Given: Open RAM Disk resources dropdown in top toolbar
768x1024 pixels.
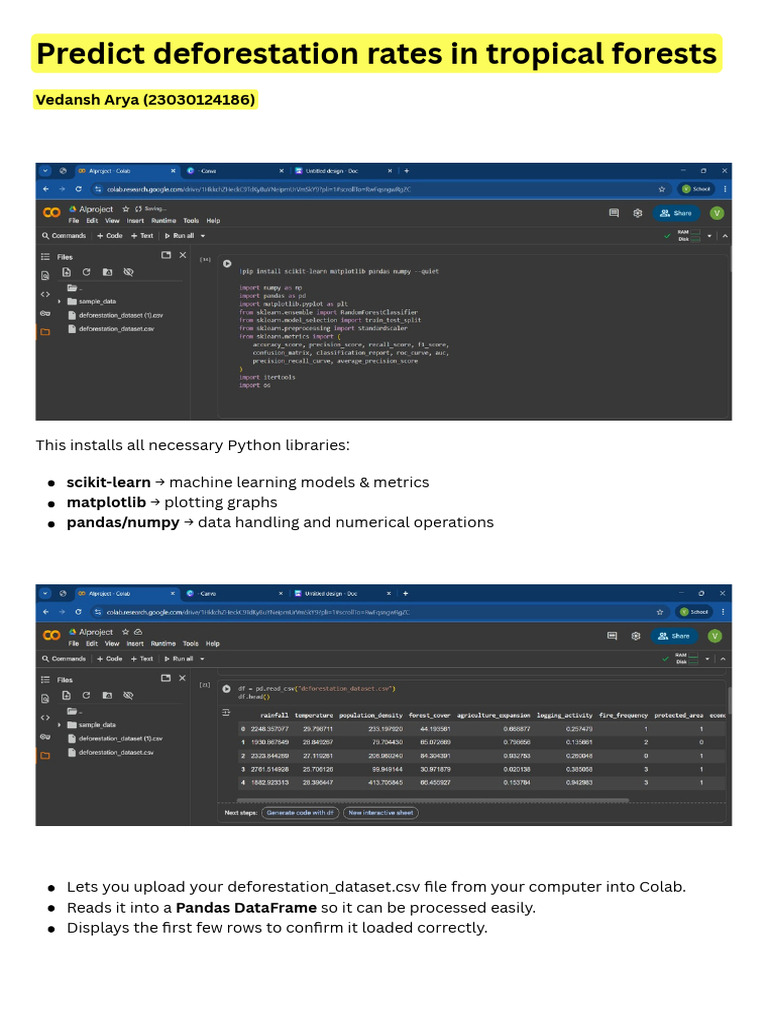Looking at the screenshot, I should click(709, 236).
